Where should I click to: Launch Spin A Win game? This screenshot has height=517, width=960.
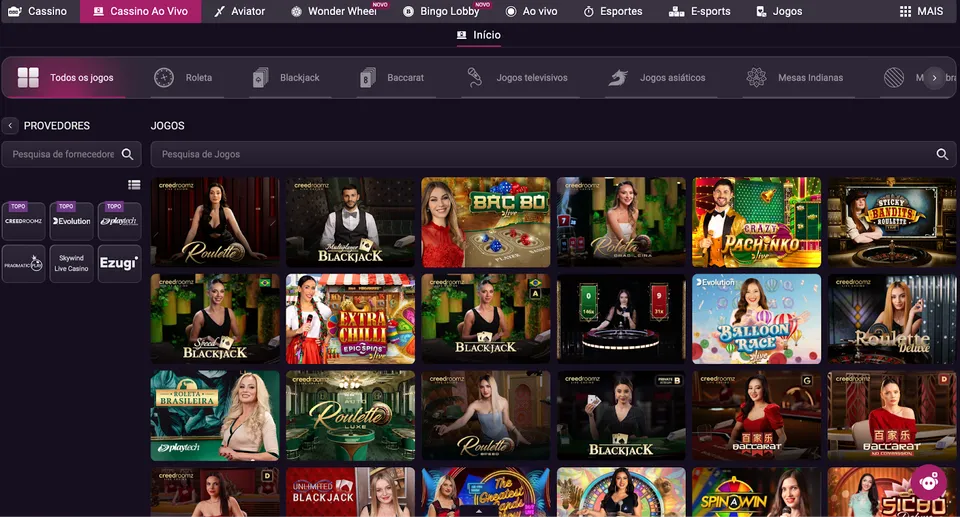(756, 492)
